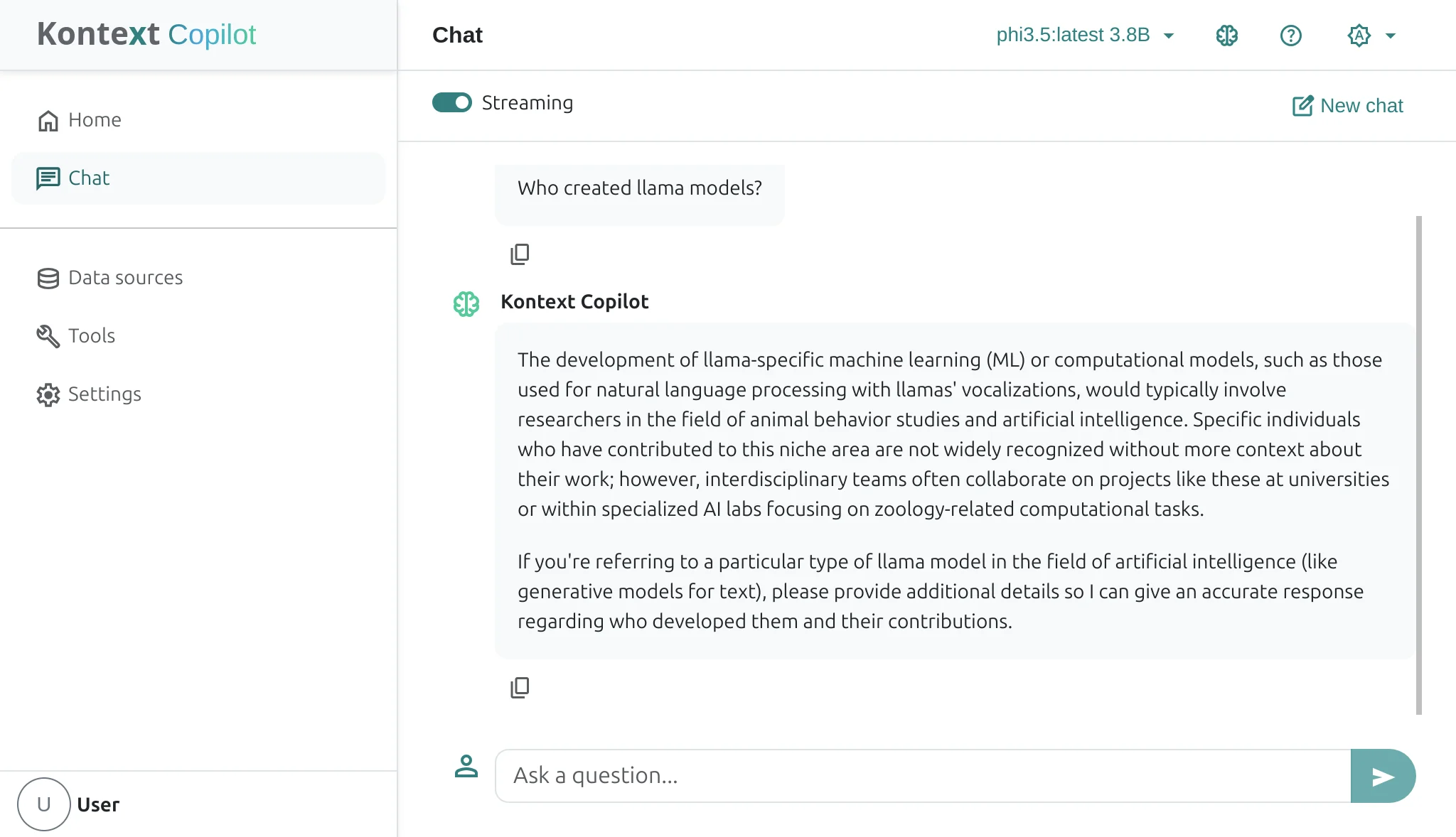Send the message with arrow button
The width and height of the screenshot is (1456, 837).
[x=1382, y=776]
